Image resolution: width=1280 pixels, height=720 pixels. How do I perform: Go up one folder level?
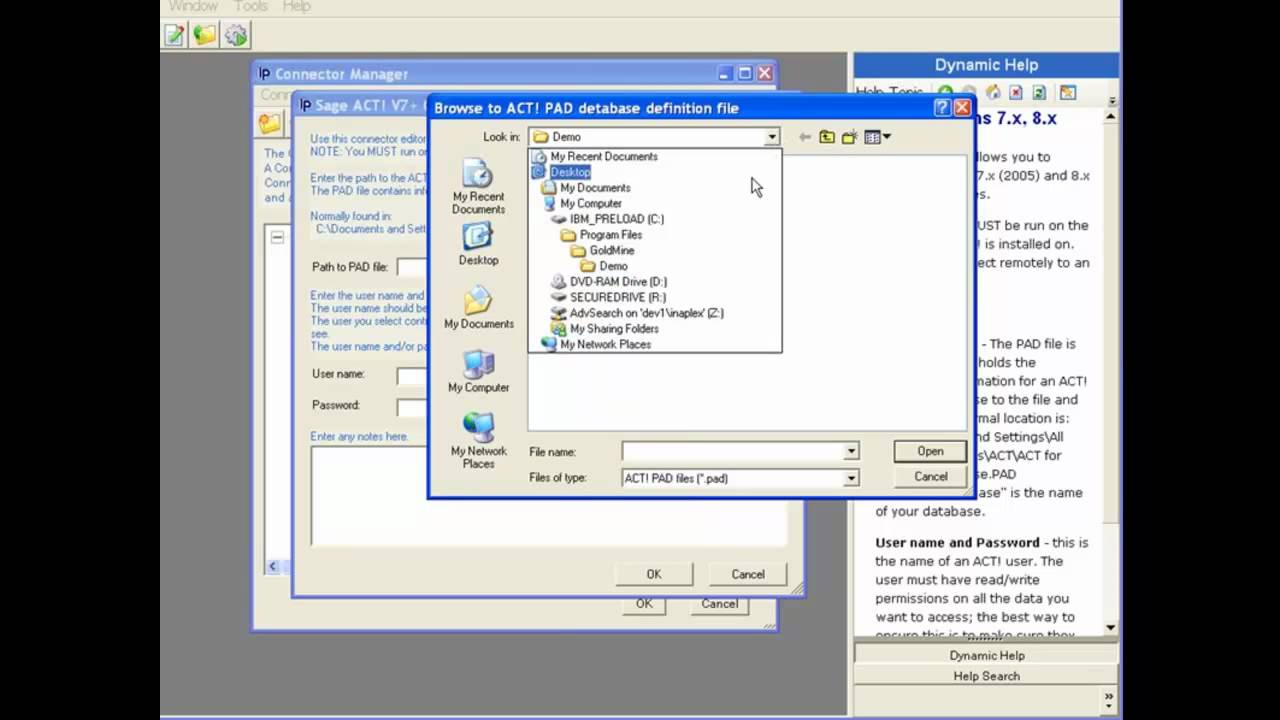tap(827, 137)
